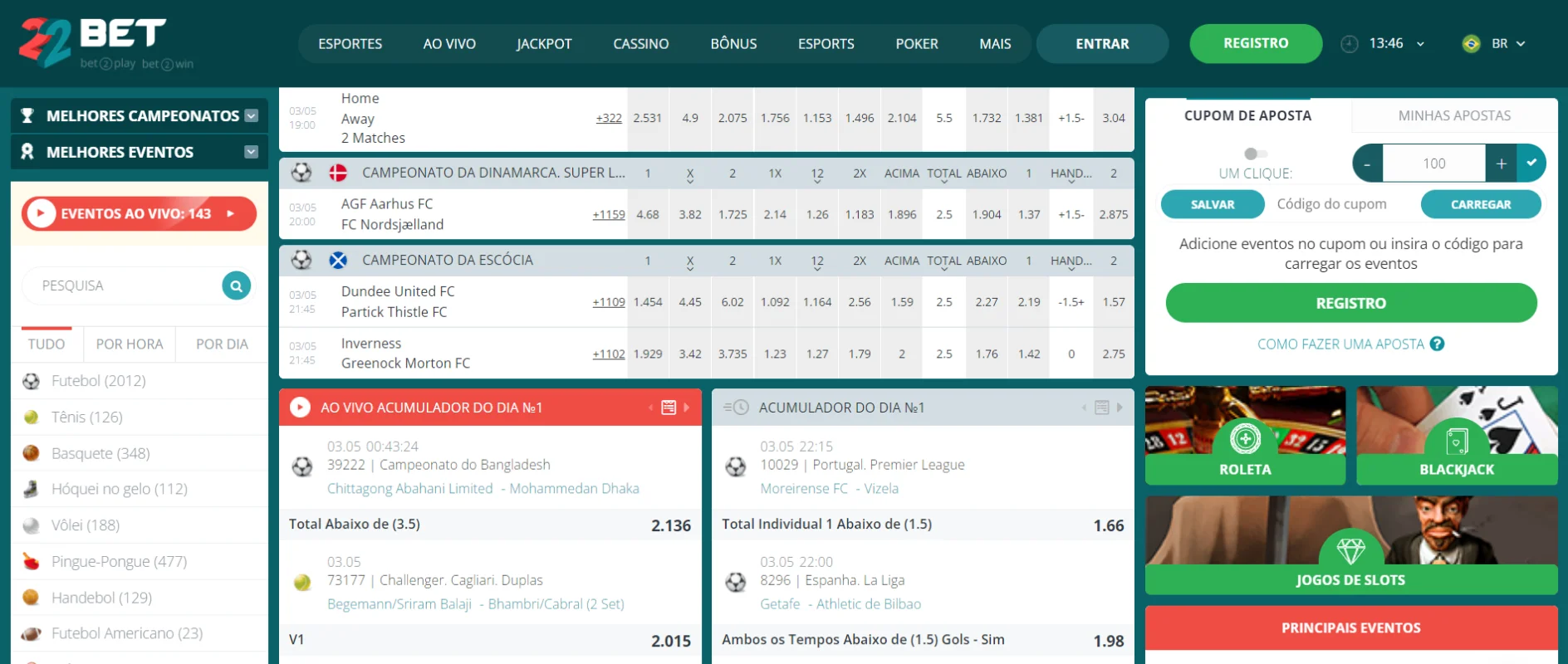
Task: Click the Moreirense FC - Vizela match link
Action: (830, 489)
